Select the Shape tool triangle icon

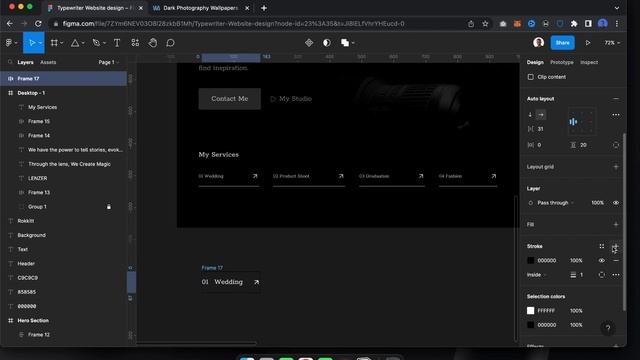point(75,42)
